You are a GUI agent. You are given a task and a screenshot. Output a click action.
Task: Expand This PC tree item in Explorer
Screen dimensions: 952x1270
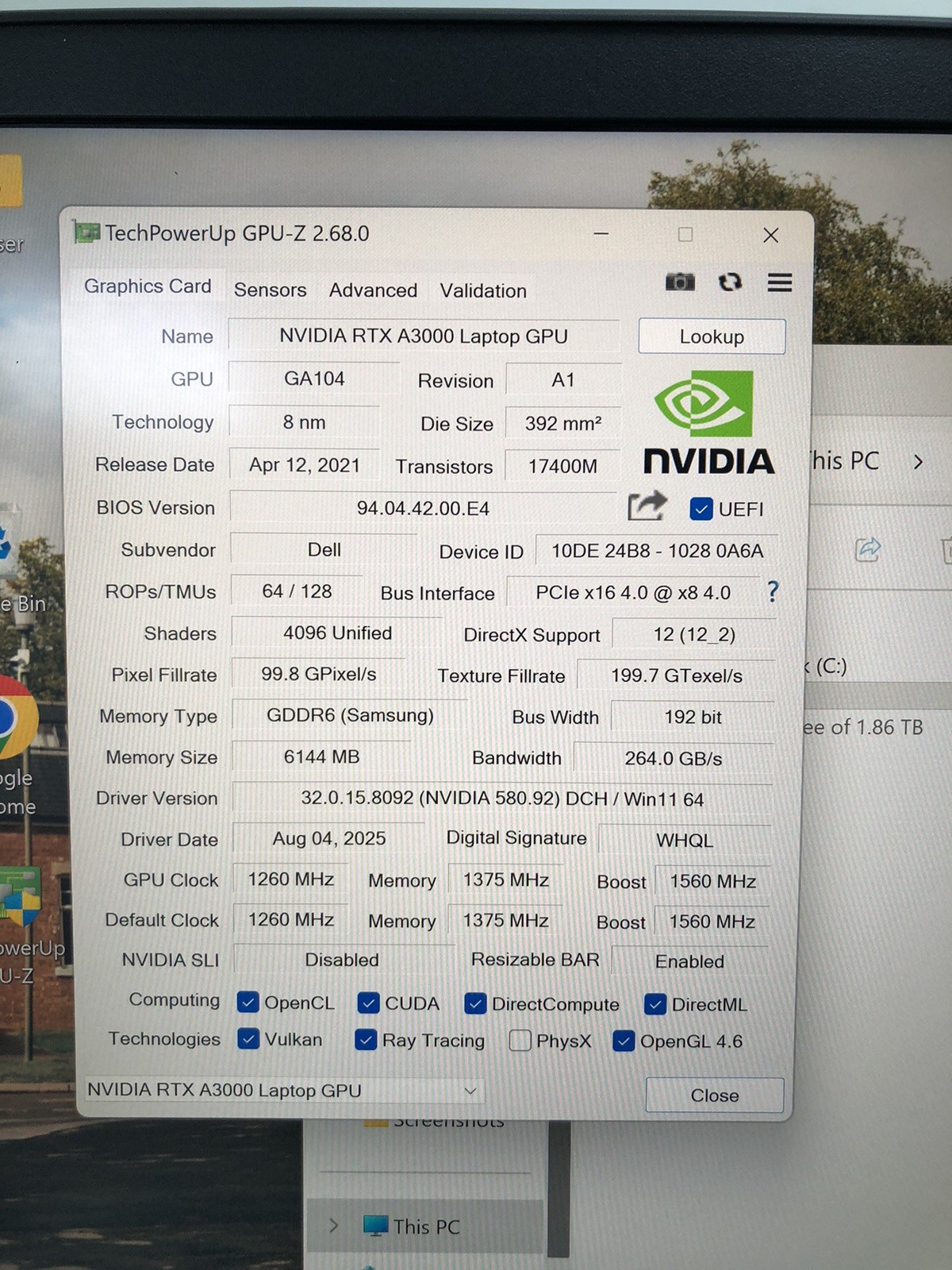tap(334, 1226)
